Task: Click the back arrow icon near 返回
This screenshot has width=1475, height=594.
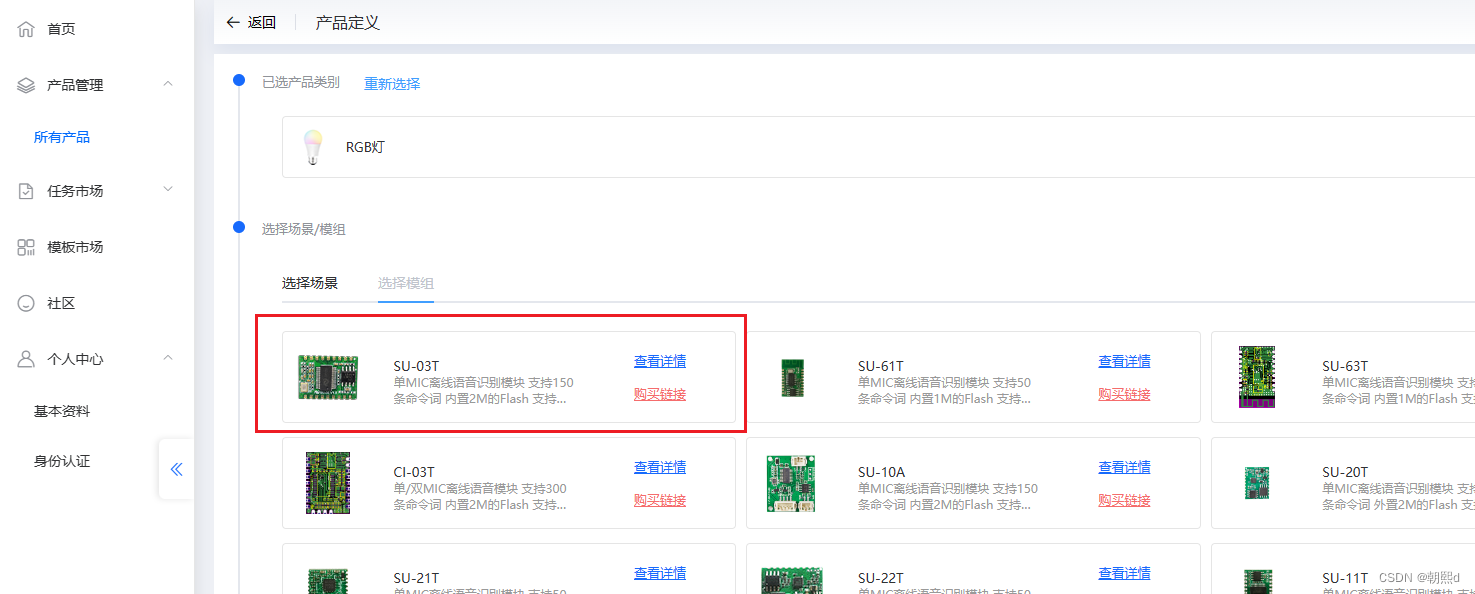Action: [233, 22]
